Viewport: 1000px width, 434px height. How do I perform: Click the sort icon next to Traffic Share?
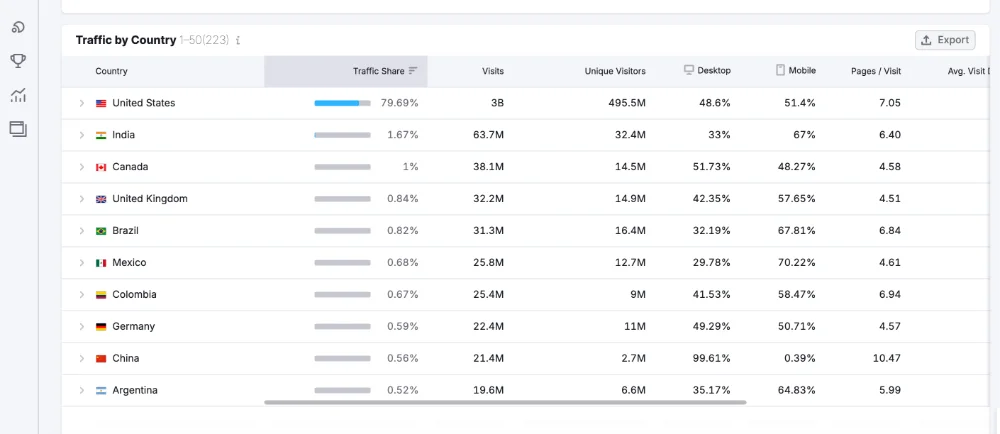point(413,71)
